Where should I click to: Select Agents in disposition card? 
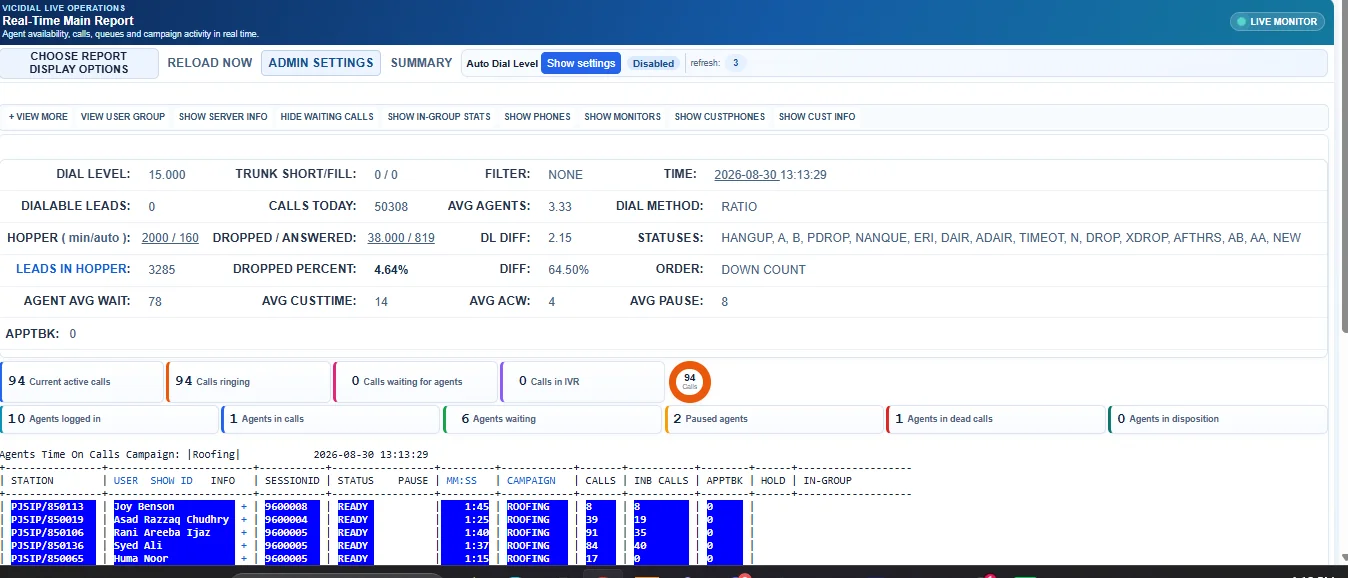coord(1217,419)
